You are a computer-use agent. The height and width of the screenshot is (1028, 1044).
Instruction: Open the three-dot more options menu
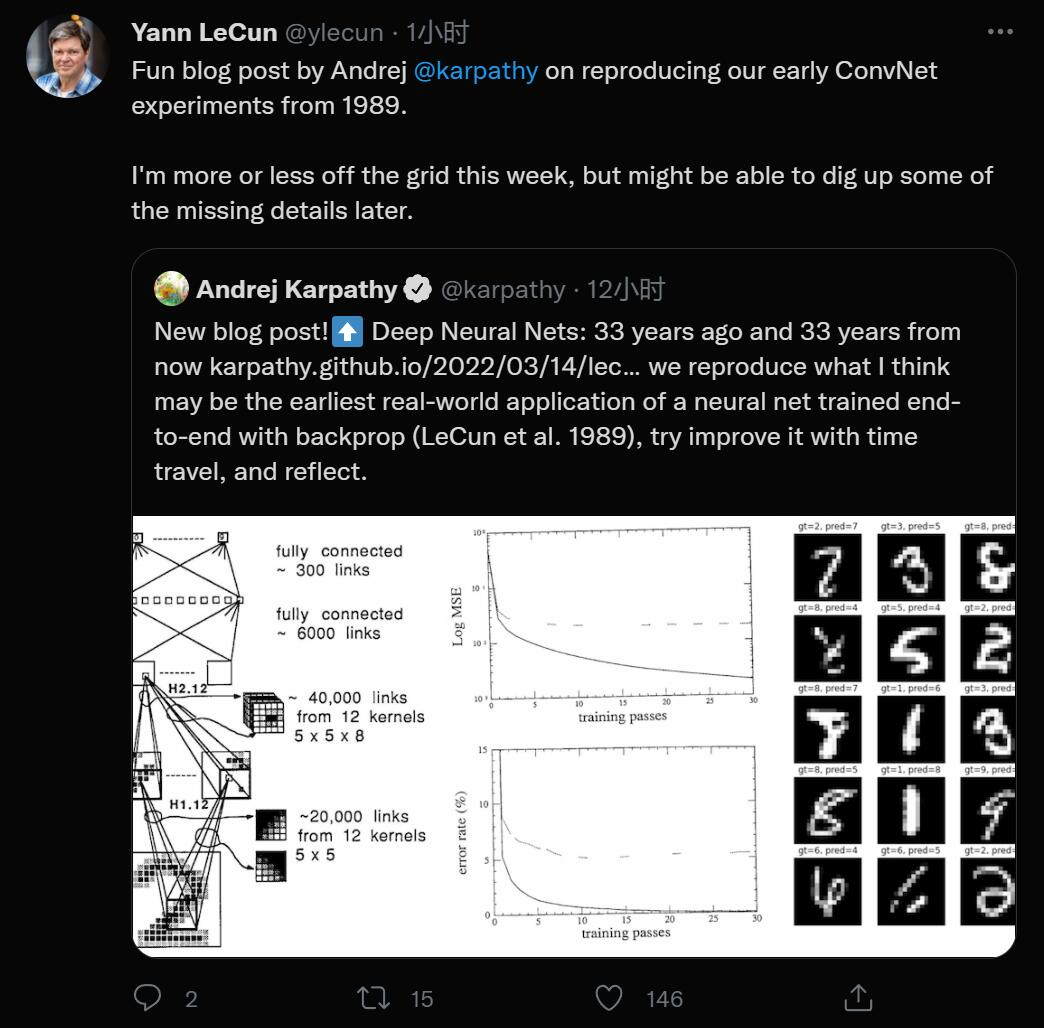tap(1000, 32)
